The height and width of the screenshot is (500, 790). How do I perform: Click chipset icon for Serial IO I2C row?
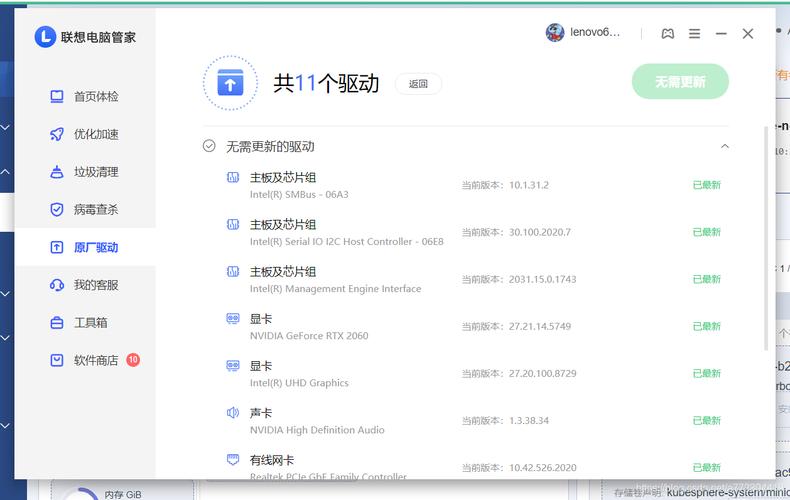pyautogui.click(x=233, y=224)
